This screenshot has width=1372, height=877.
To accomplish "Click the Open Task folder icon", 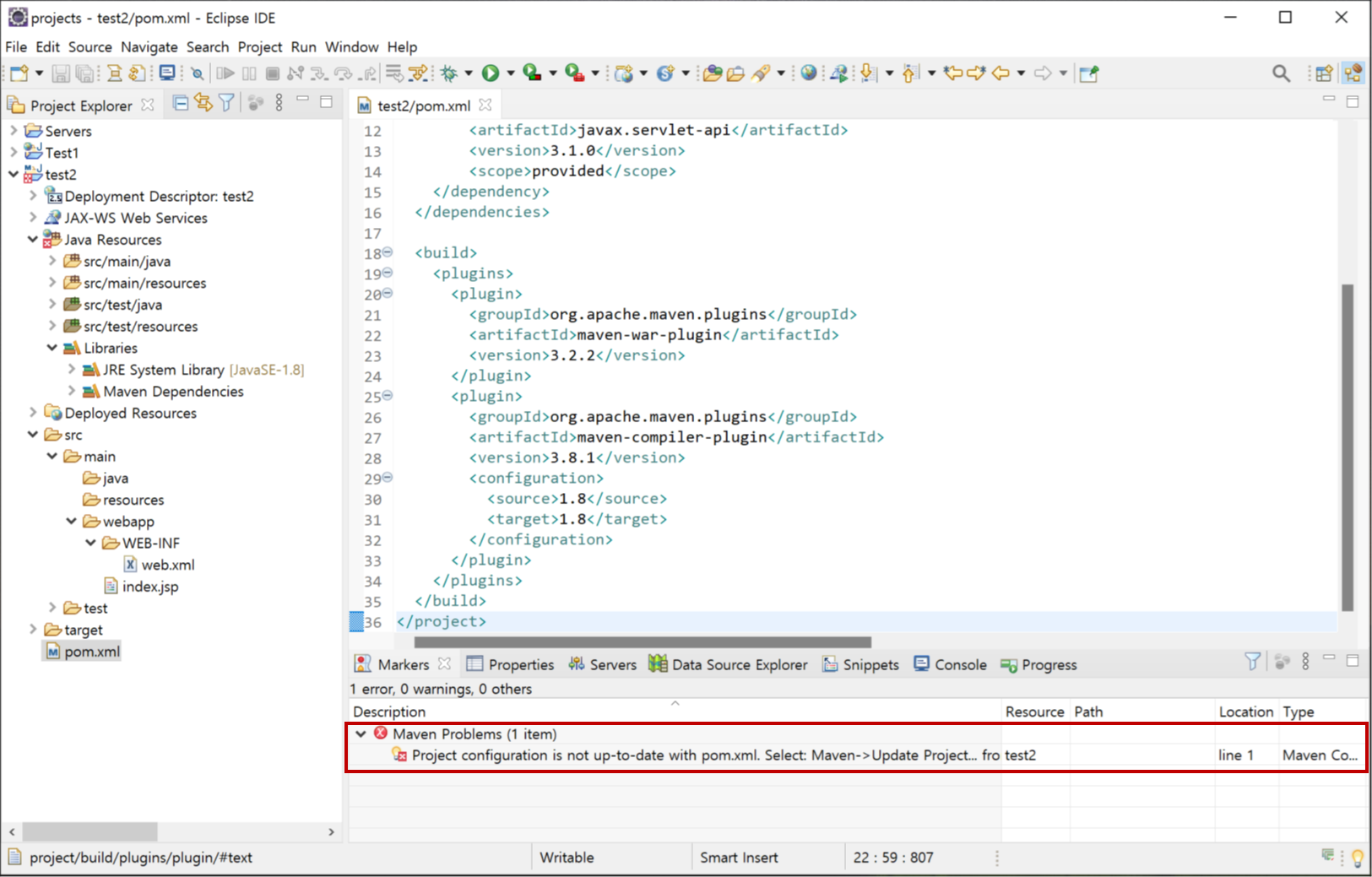I will tap(735, 73).
